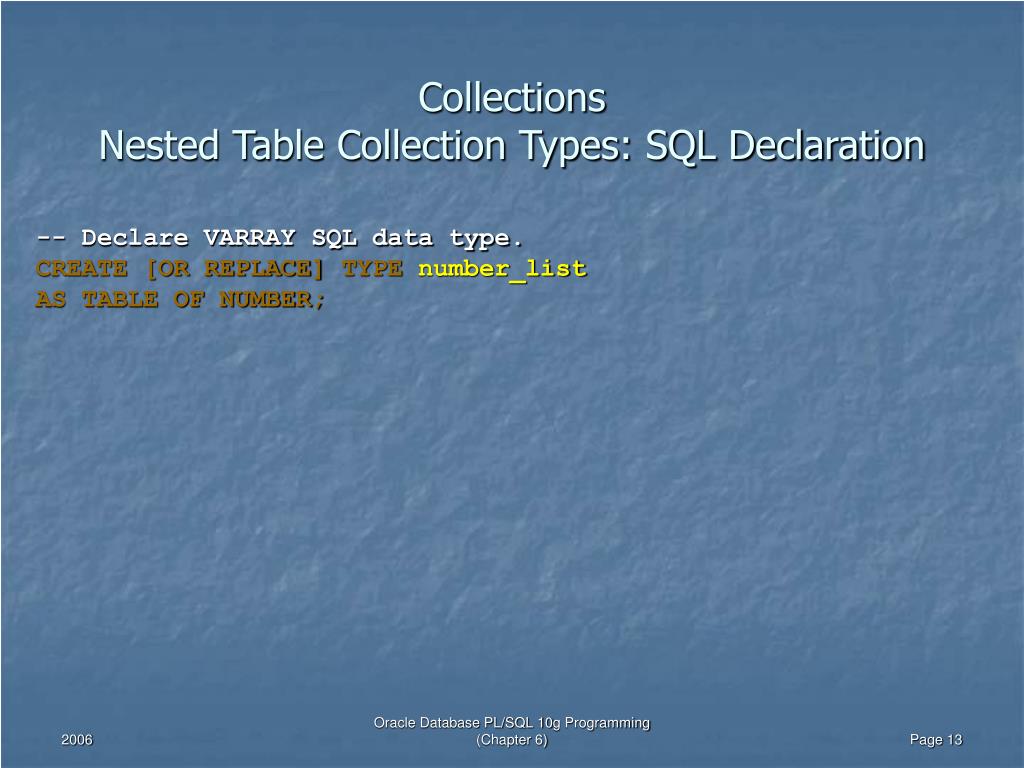Click the slide title 'Collections'
The width and height of the screenshot is (1024, 768).
512,98
